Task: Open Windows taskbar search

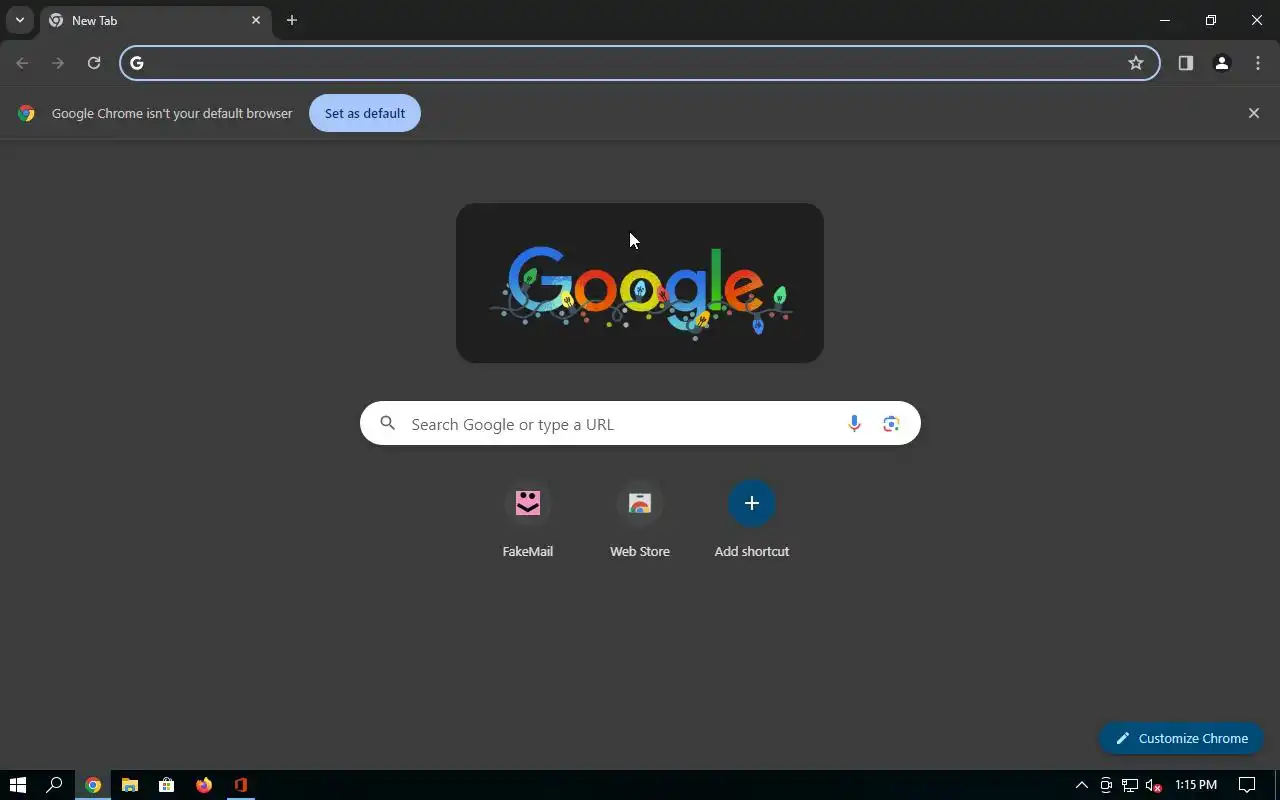Action: (x=55, y=785)
